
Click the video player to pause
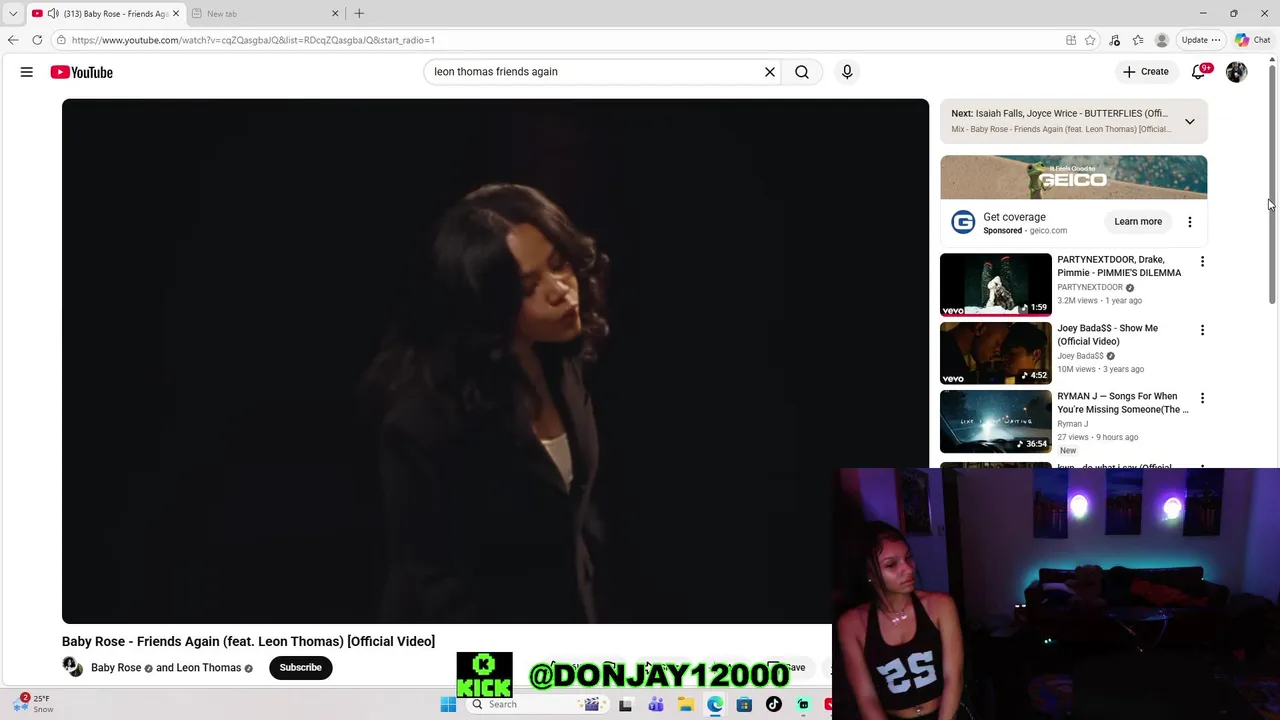click(495, 360)
